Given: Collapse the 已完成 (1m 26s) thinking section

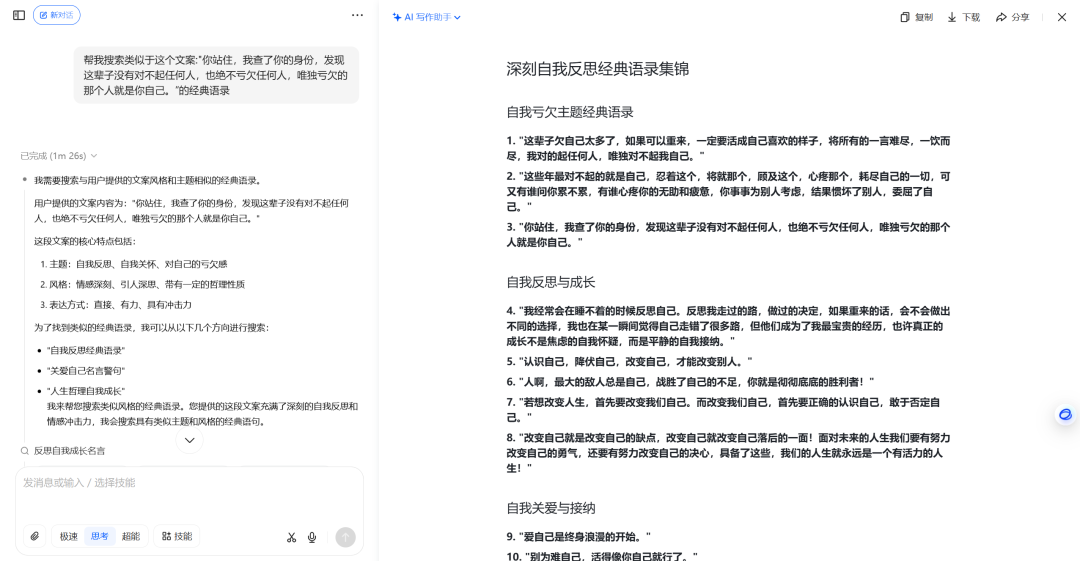Looking at the screenshot, I should click(x=59, y=156).
